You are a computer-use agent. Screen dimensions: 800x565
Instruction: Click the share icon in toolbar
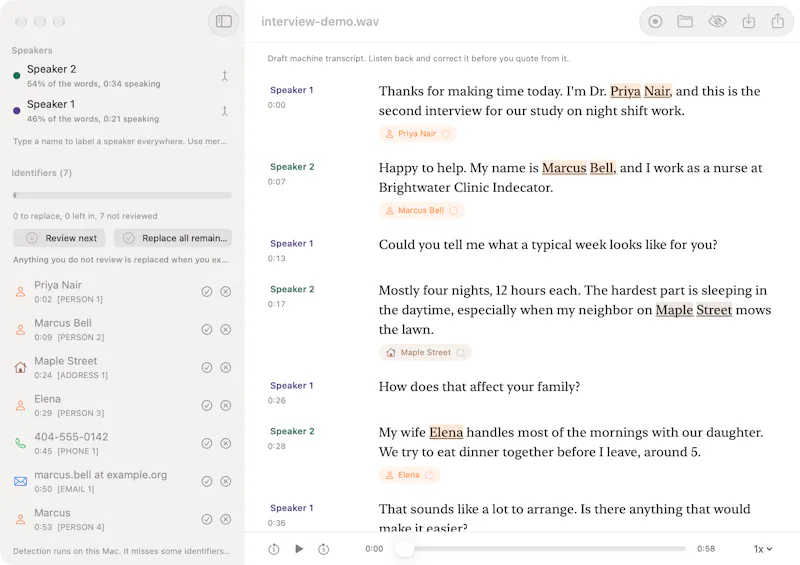(x=778, y=21)
